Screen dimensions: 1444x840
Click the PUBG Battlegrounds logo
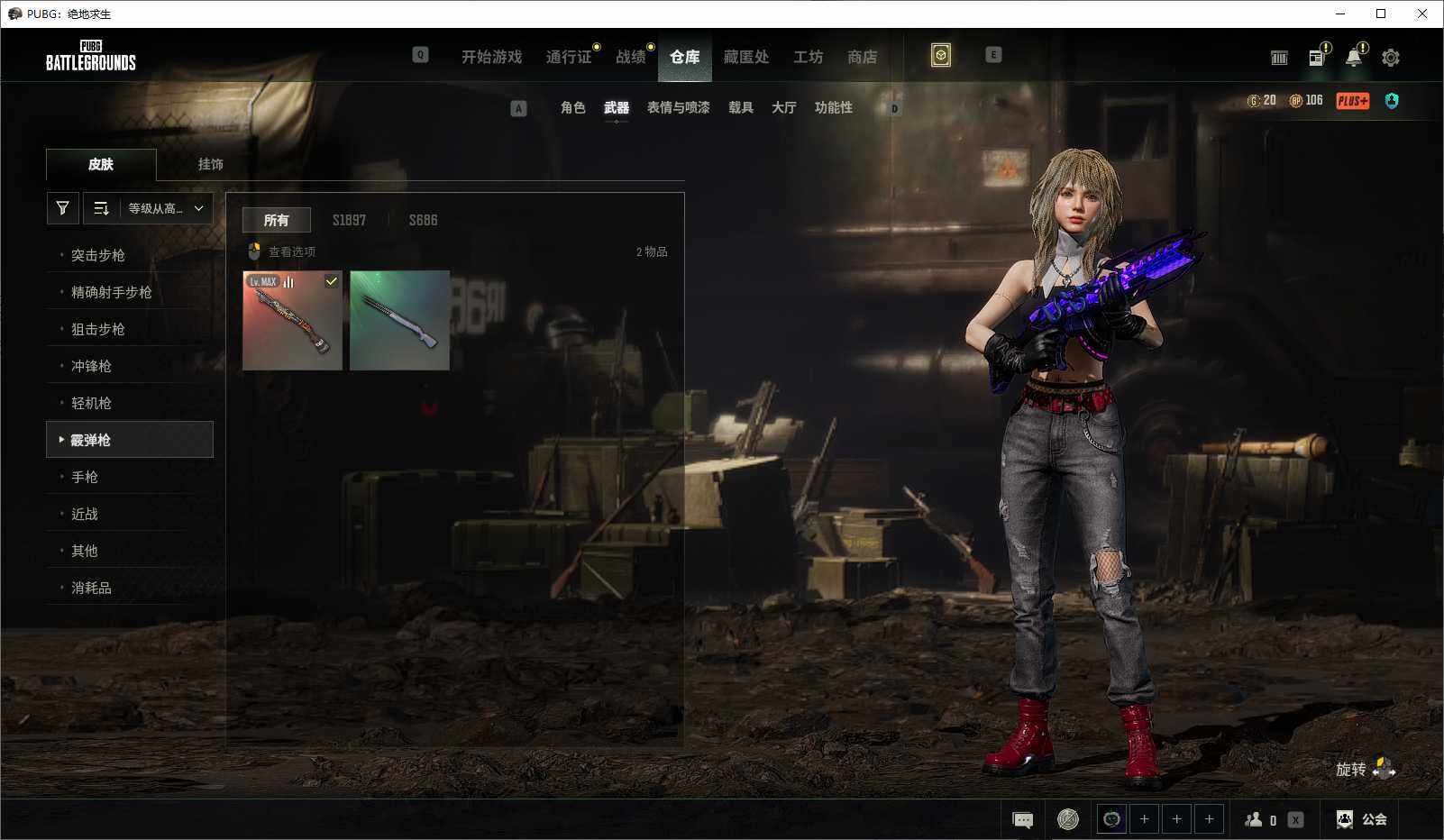[91, 56]
